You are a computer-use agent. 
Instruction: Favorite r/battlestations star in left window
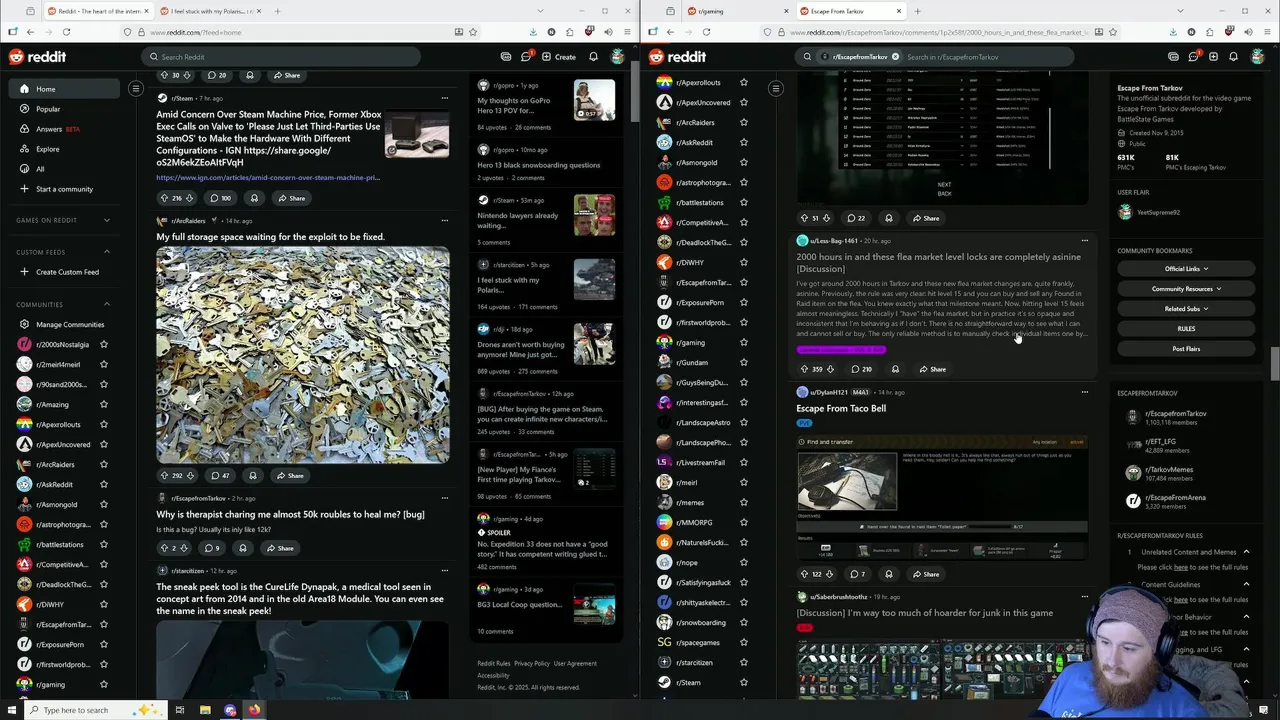103,544
